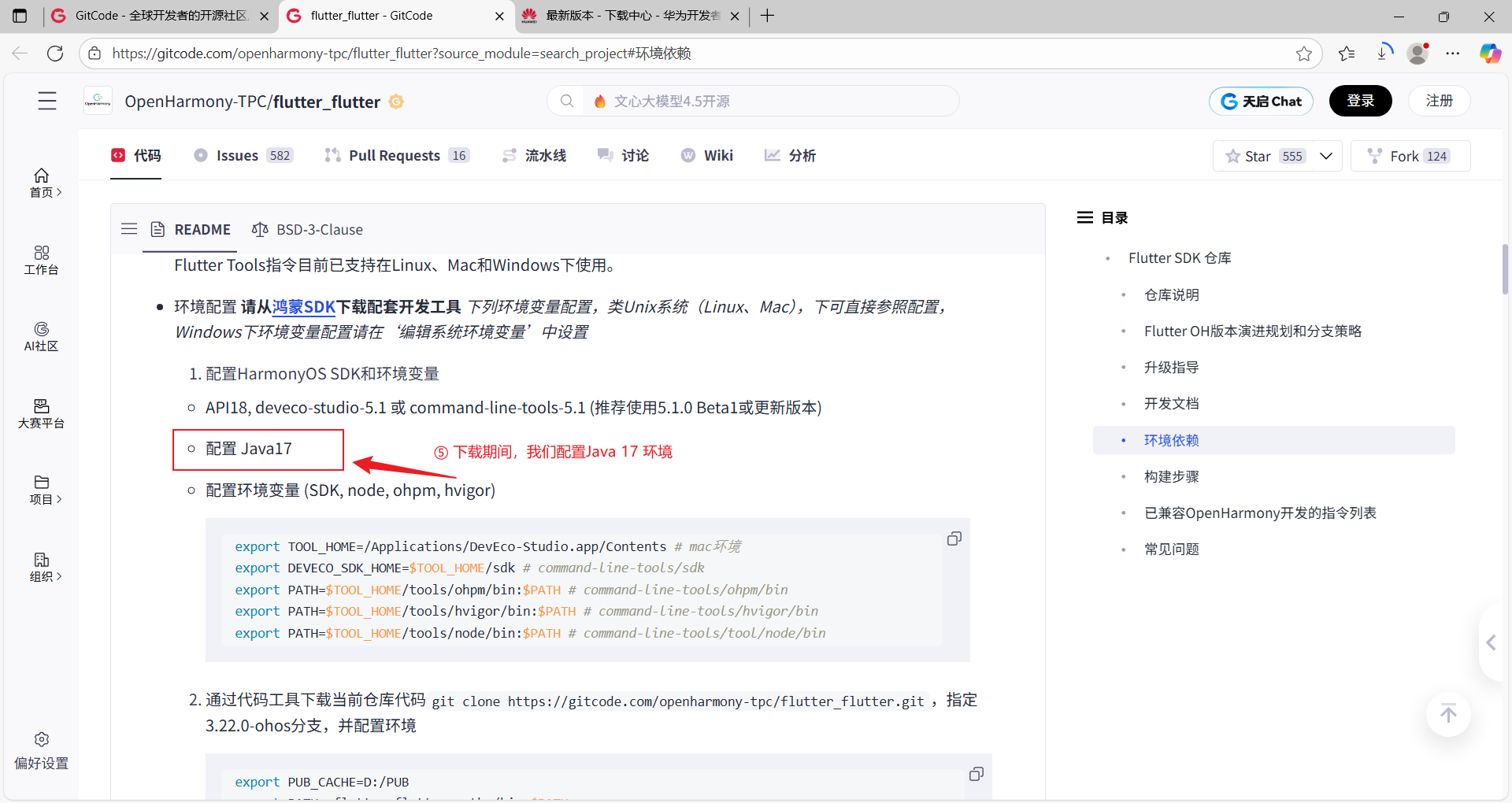Open the 流水线 pipelines tab
The height and width of the screenshot is (803, 1512).
pos(534,155)
